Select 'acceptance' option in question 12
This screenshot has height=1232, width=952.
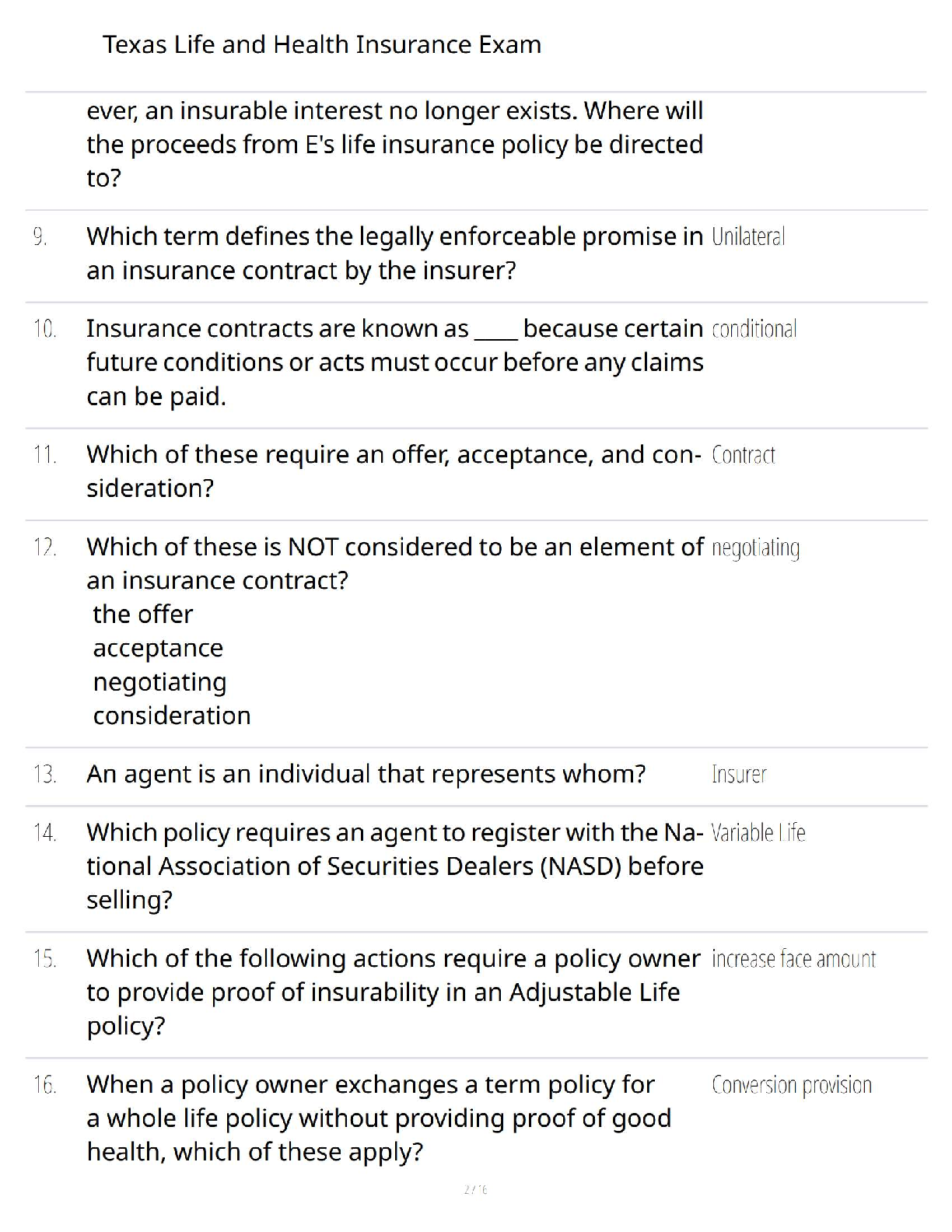(x=158, y=649)
